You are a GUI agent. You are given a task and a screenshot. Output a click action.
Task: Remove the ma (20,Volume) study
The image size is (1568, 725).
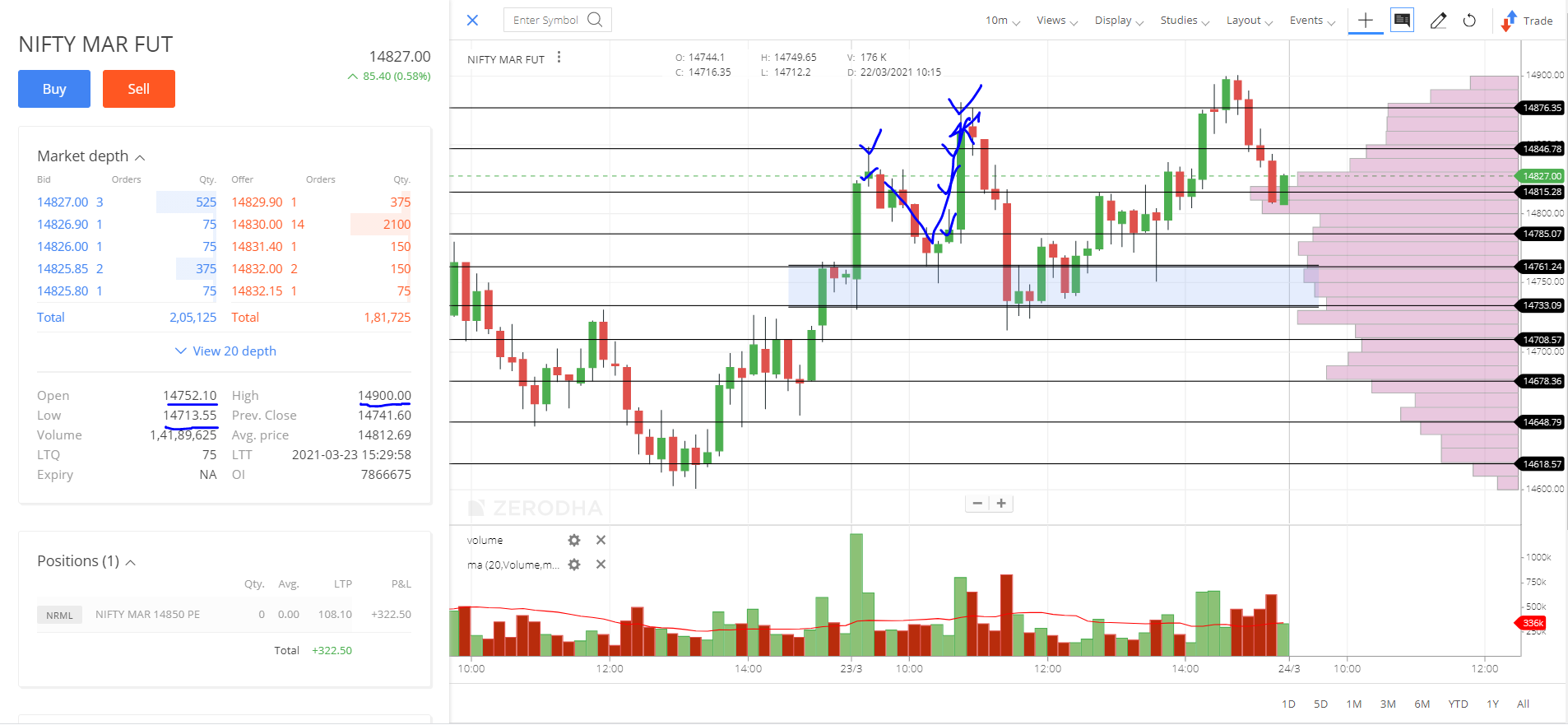601,565
